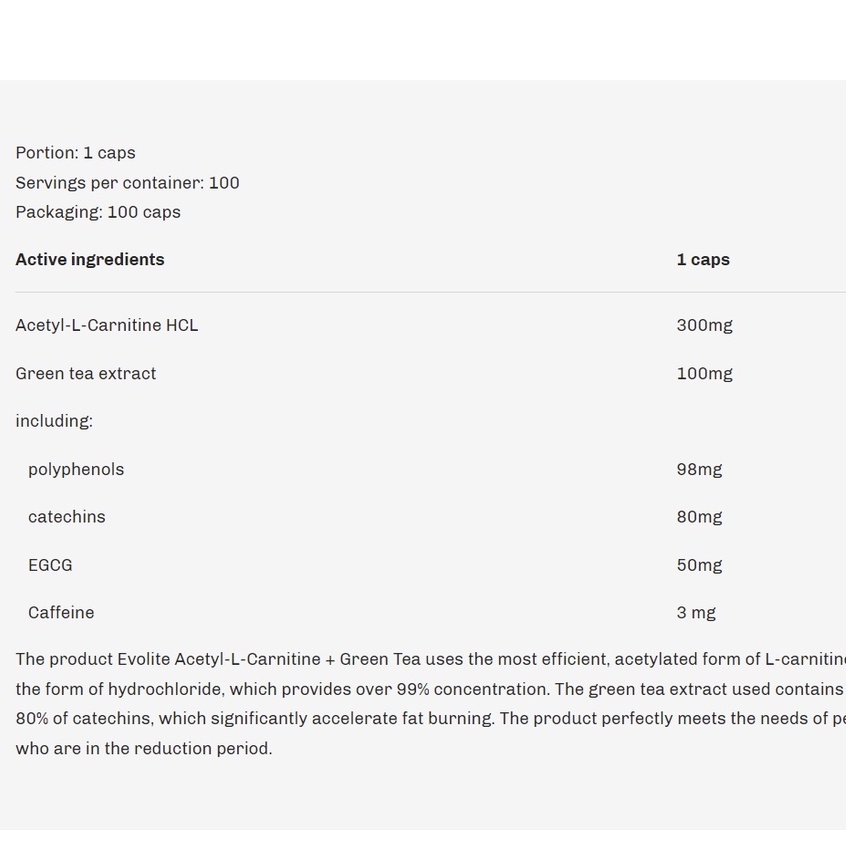846x846 pixels.
Task: Select the 'catechins' sub-ingredient
Action: 67,517
